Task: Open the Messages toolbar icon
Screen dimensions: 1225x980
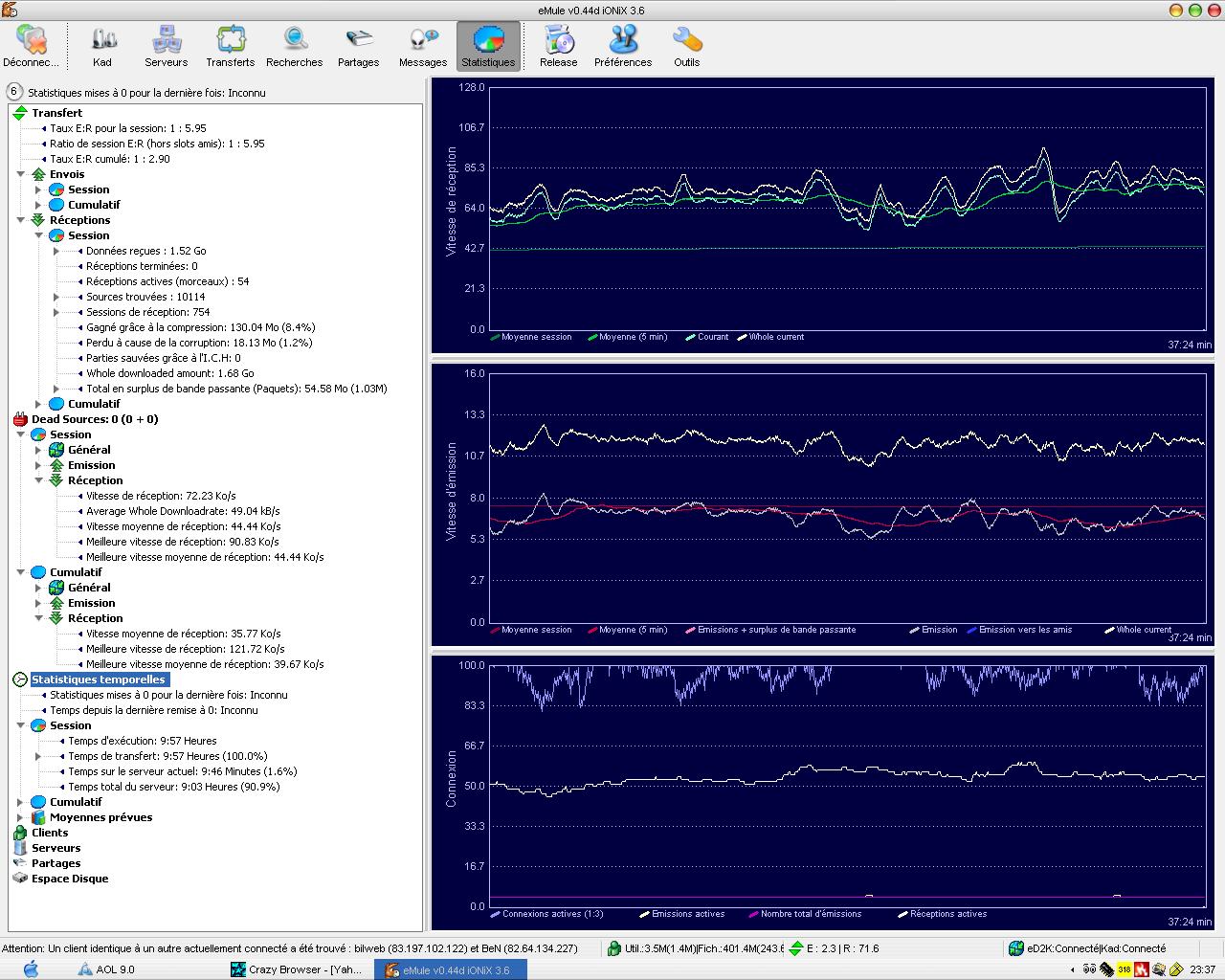Action: [423, 46]
